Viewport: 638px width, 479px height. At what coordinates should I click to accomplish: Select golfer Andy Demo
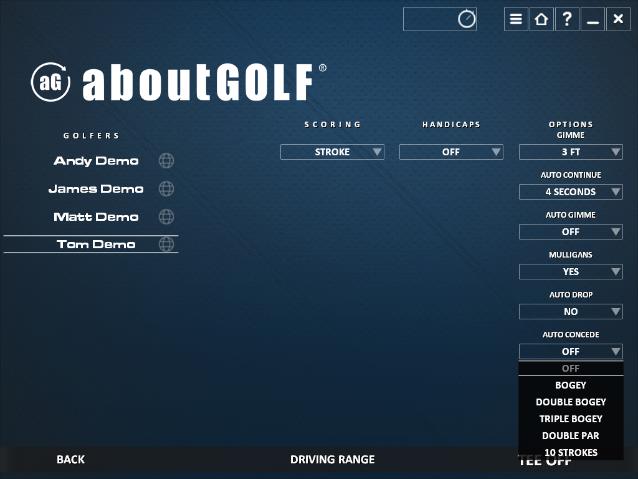point(96,161)
